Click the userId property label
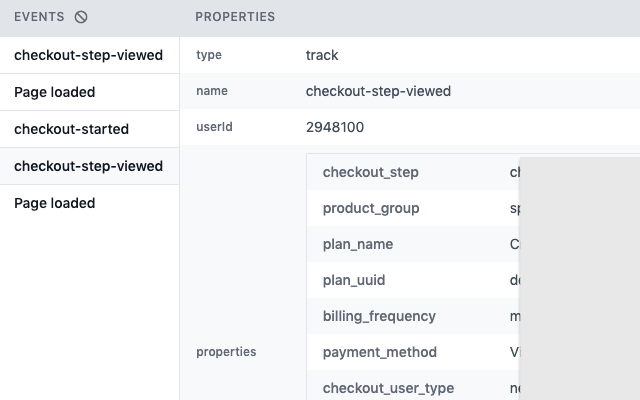This screenshot has width=640, height=400. [214, 127]
